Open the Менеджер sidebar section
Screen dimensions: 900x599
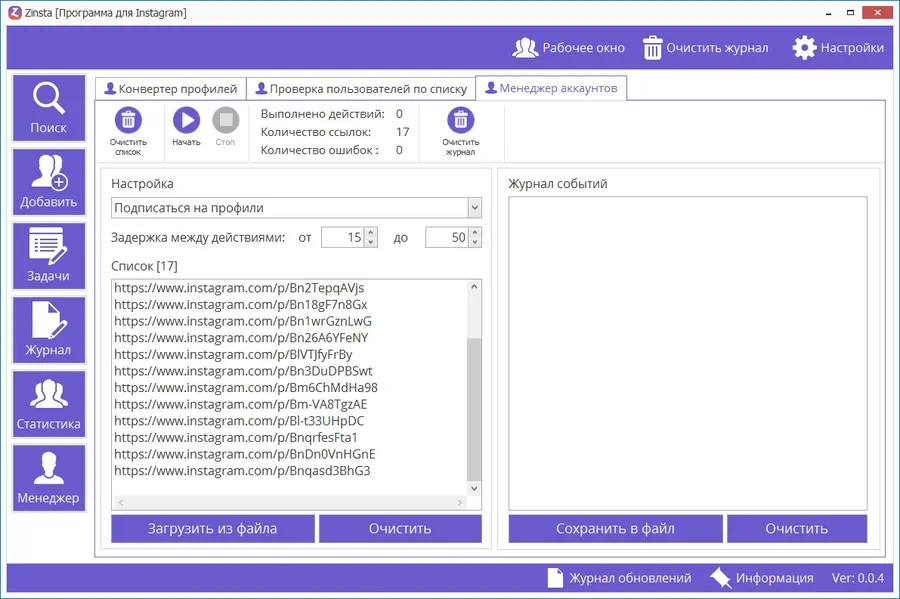coord(48,478)
